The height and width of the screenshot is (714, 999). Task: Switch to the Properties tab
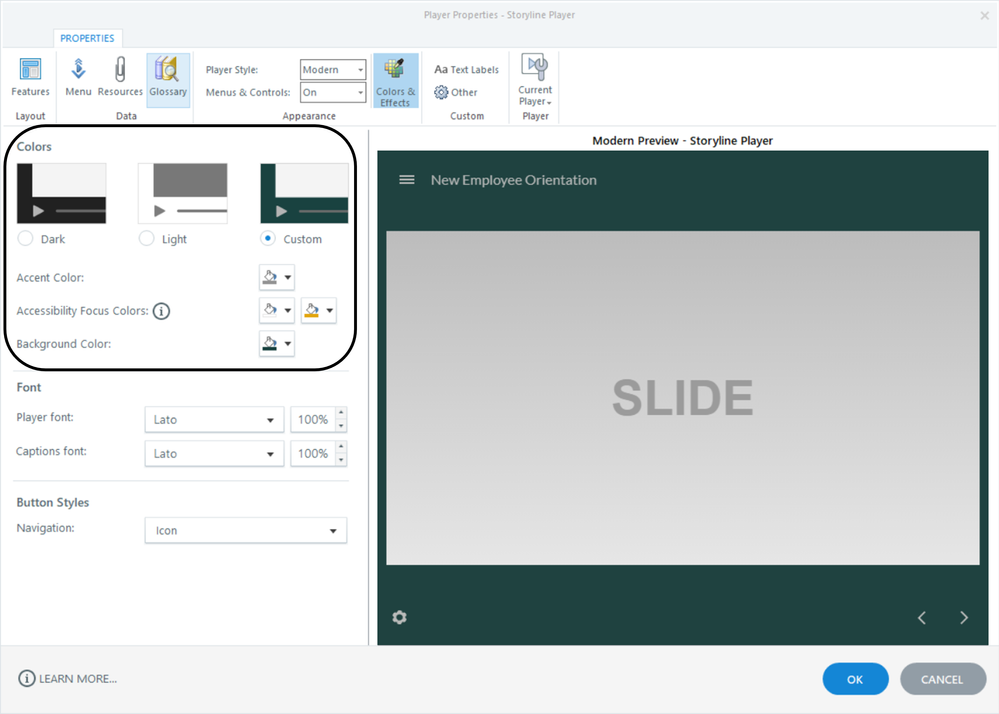(87, 38)
